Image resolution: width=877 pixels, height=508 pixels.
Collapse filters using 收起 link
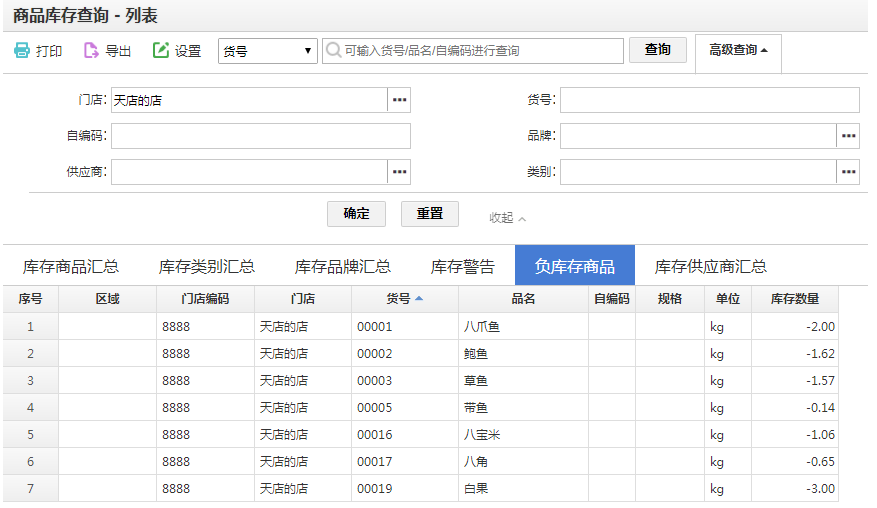507,217
